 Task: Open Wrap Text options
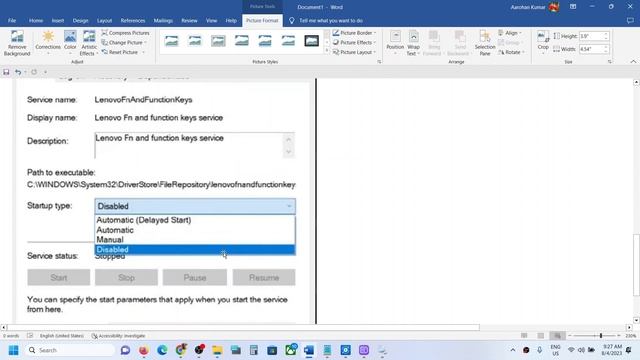coord(413,42)
